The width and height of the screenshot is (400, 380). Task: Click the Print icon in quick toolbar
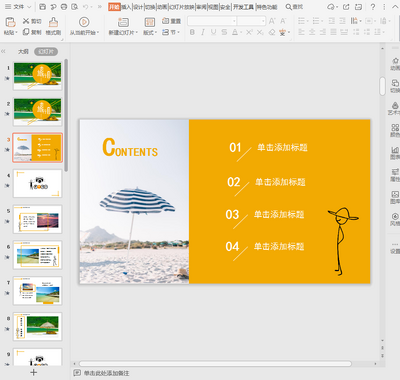(x=64, y=7)
